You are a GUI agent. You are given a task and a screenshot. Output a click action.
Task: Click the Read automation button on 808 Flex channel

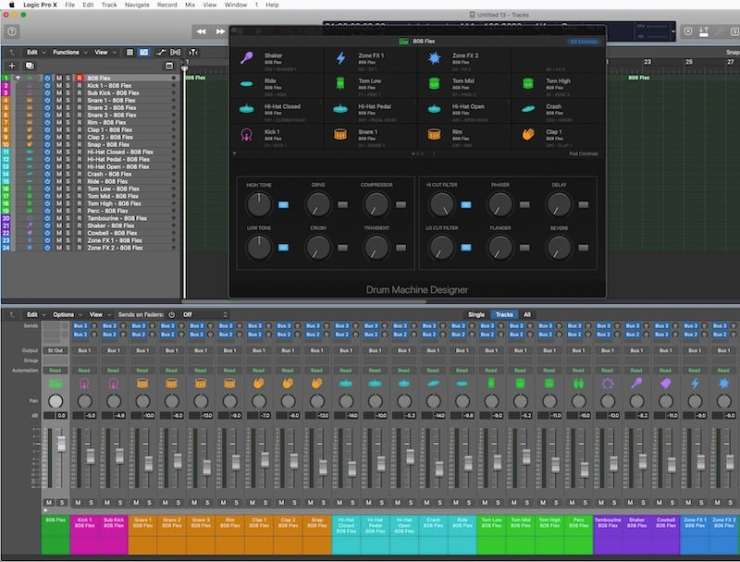[55, 370]
